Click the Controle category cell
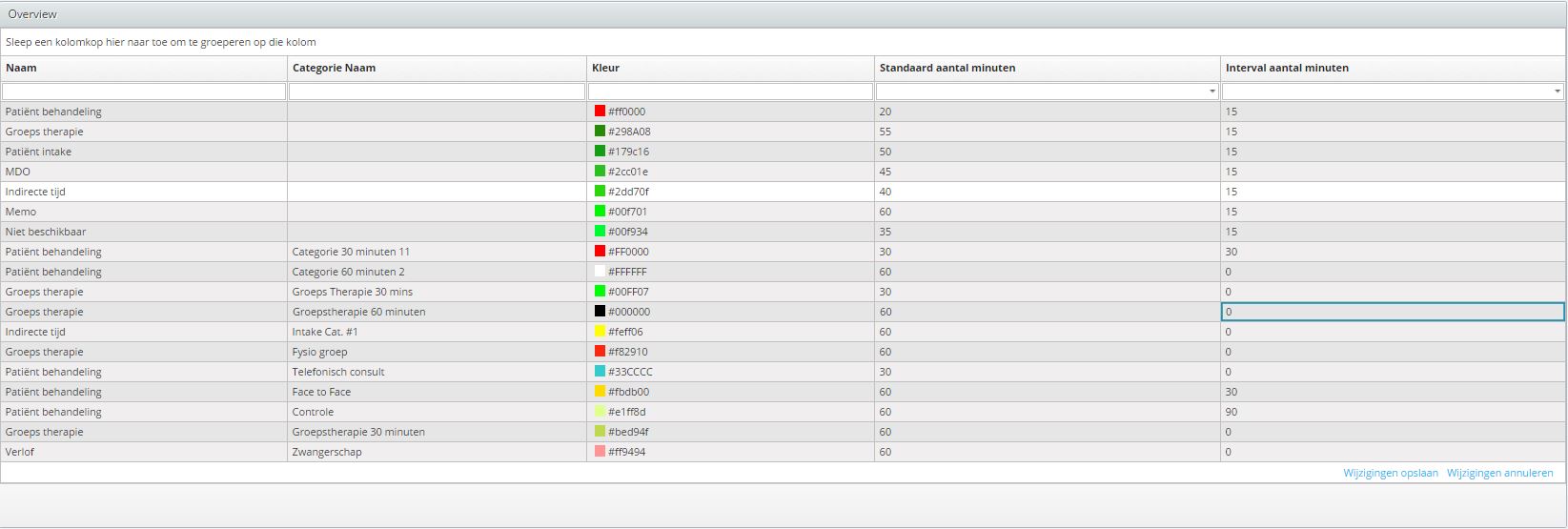This screenshot has width=1568, height=529. click(437, 412)
